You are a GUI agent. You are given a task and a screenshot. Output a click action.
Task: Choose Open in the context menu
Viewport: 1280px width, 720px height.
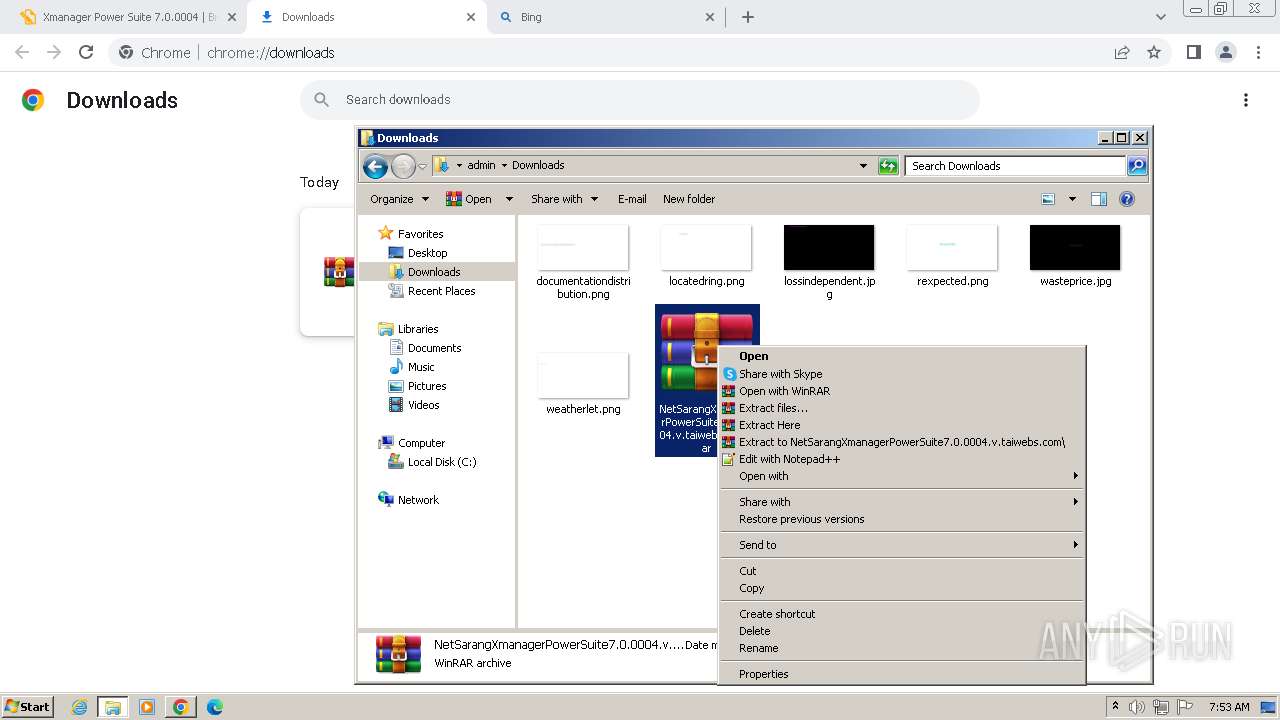902,356
